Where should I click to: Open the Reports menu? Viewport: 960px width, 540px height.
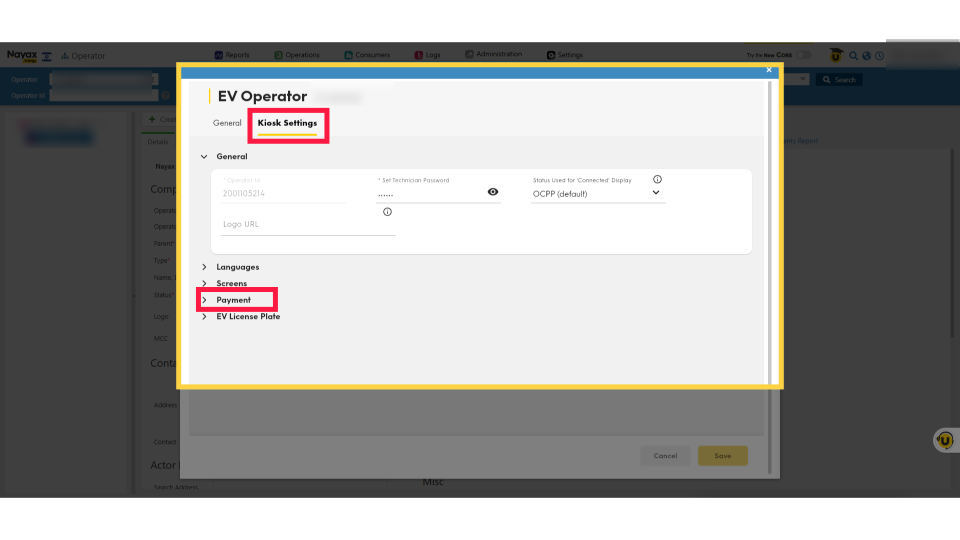pyautogui.click(x=232, y=55)
